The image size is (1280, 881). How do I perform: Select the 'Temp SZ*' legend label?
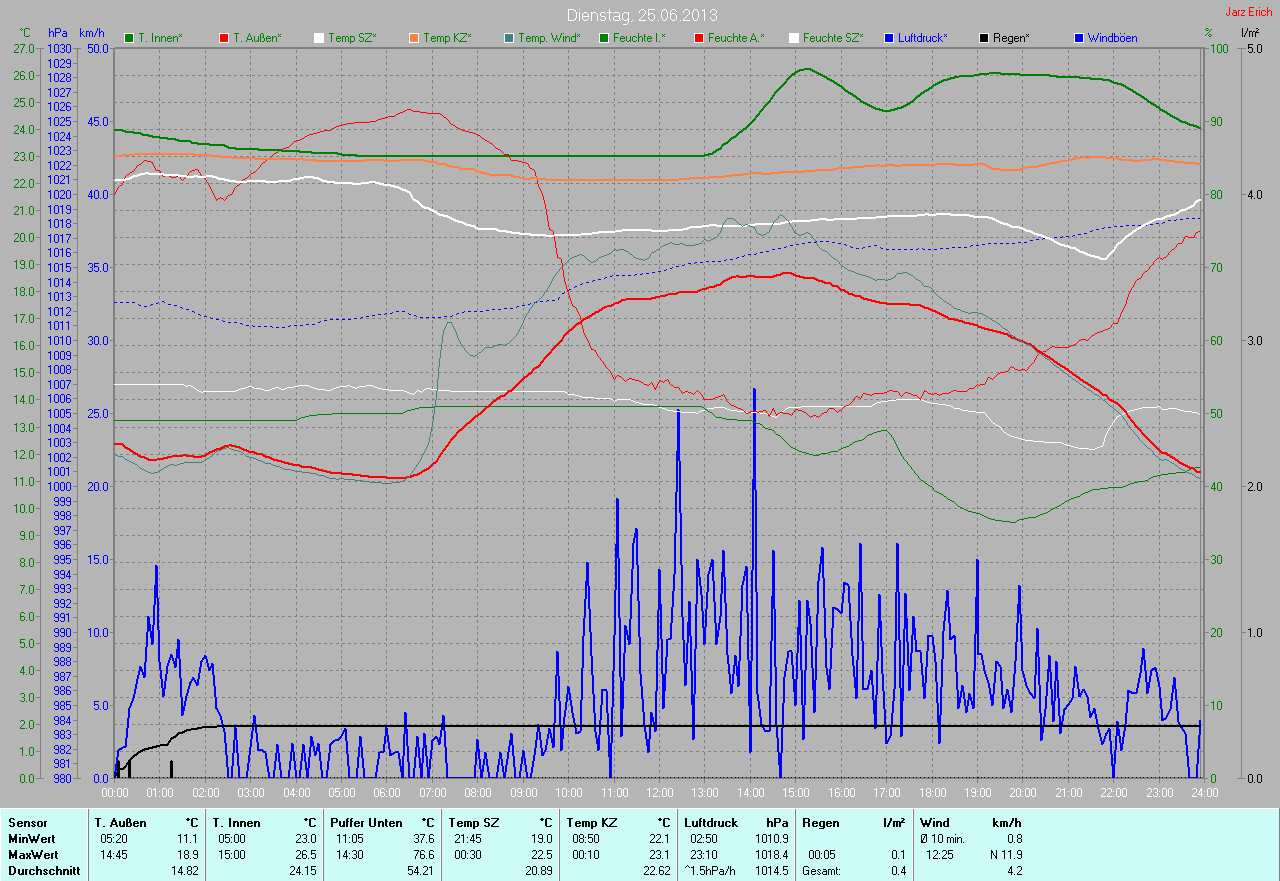pos(351,38)
